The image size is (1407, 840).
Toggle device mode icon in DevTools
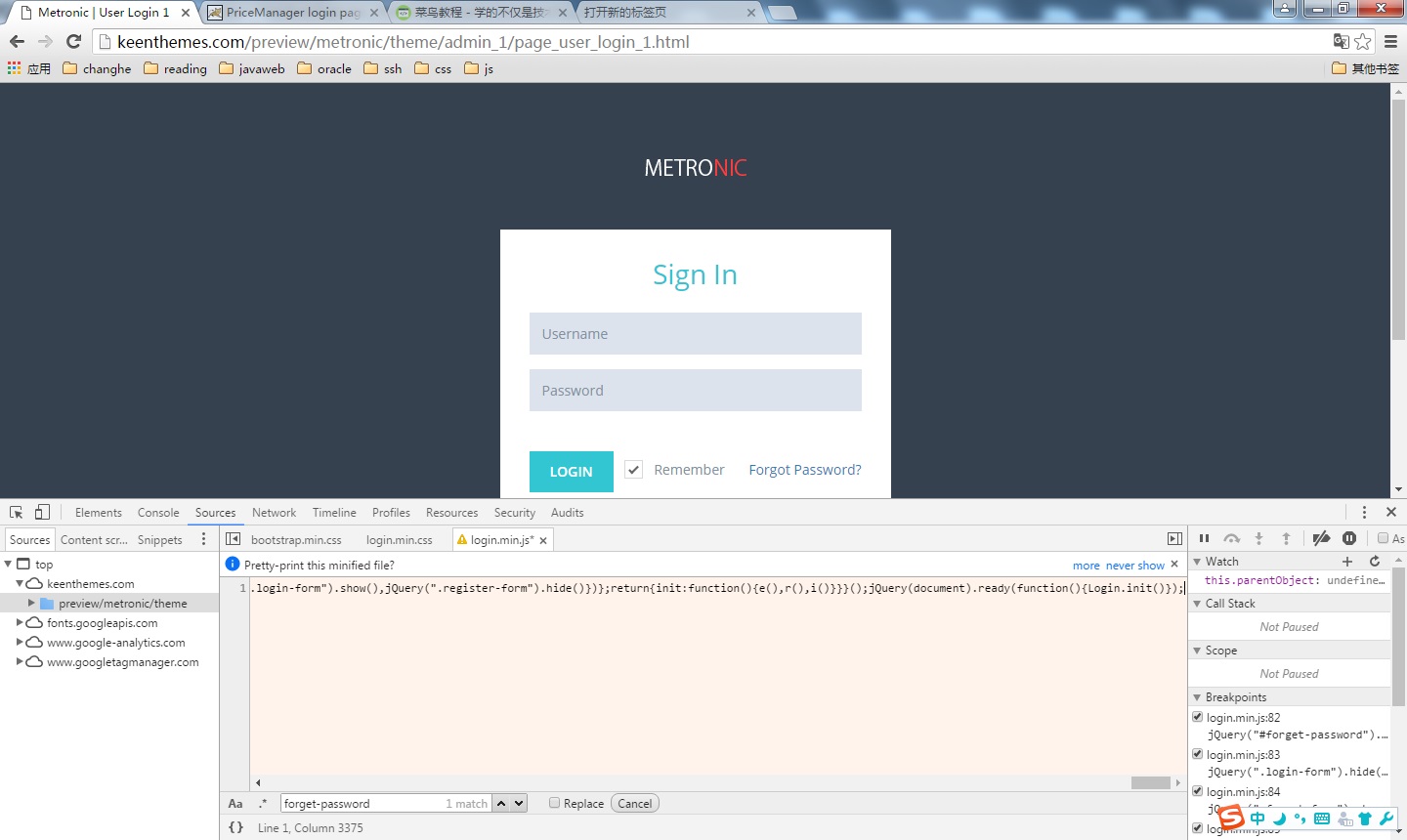(42, 512)
